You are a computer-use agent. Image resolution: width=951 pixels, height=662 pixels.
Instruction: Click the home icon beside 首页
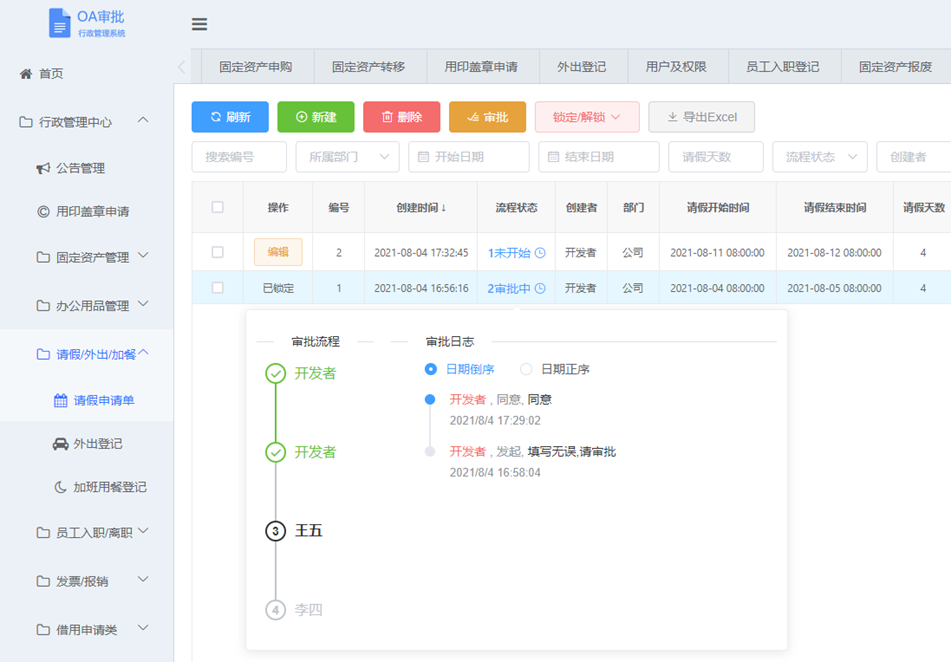(x=25, y=74)
